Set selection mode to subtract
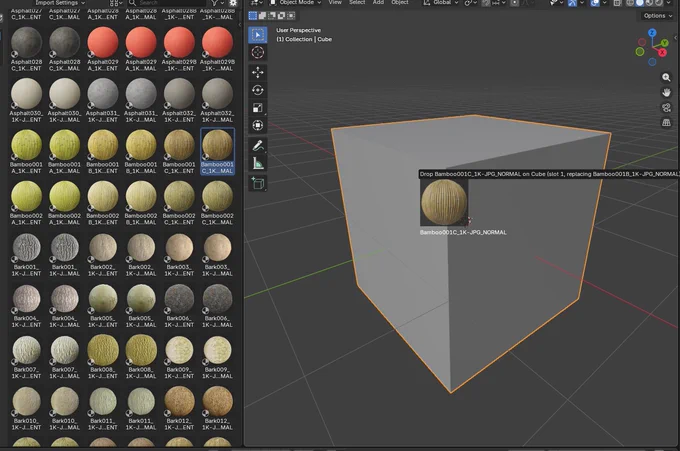The width and height of the screenshot is (680, 451). pos(272,16)
